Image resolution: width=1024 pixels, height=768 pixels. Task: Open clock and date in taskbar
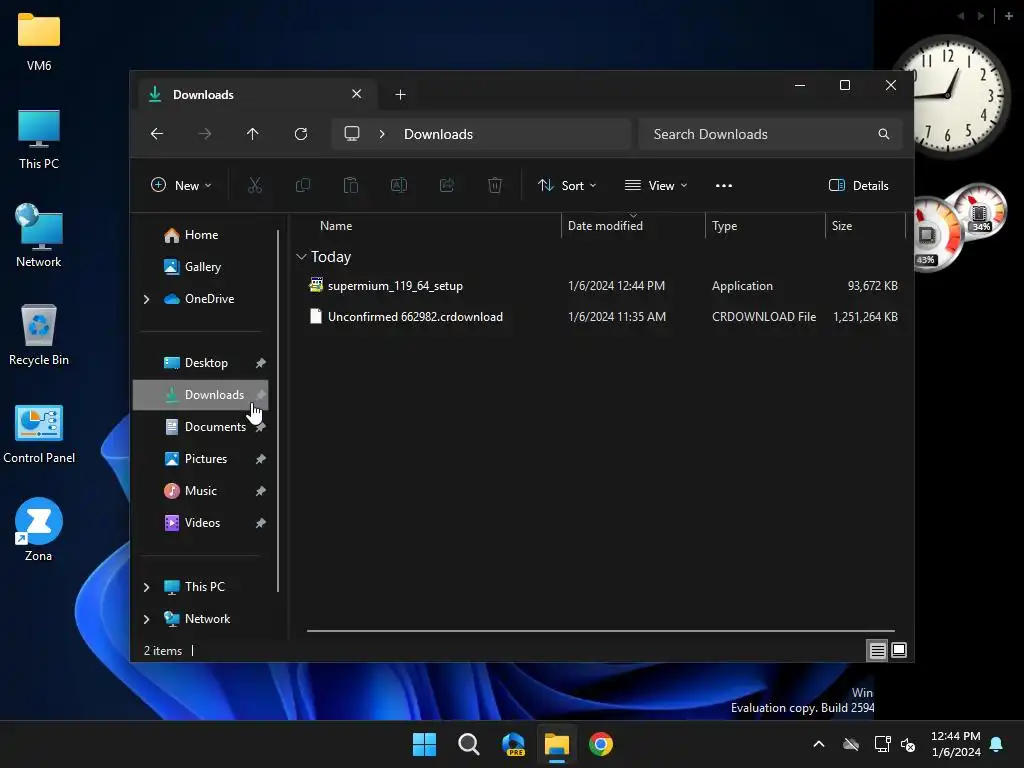click(x=955, y=744)
